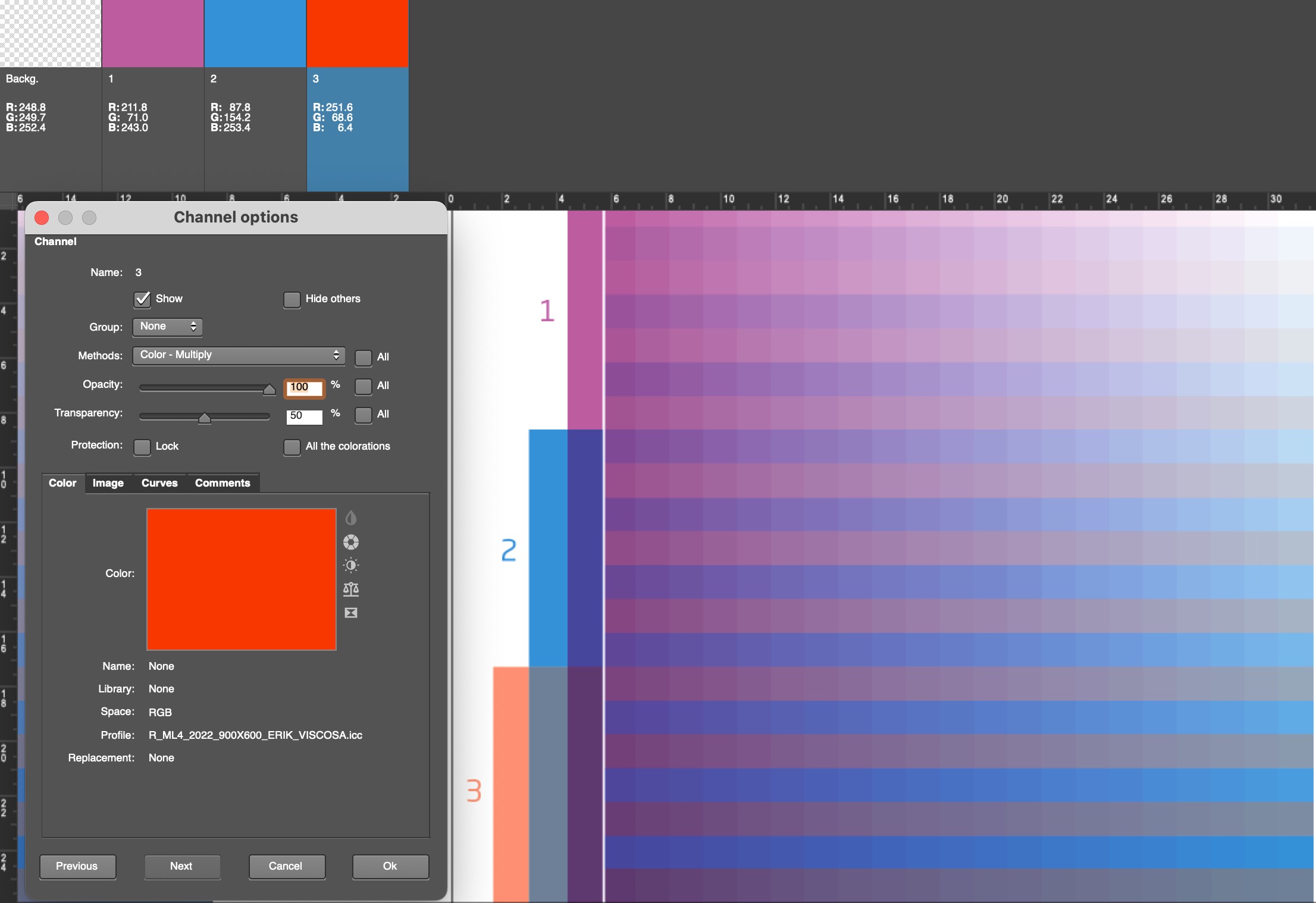Select channel 2 blue swatch thumbnail

click(x=255, y=33)
